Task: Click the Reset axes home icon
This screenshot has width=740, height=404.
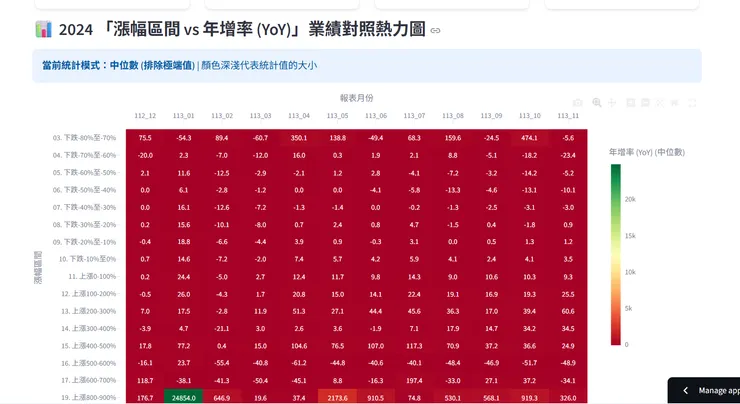Action: pyautogui.click(x=674, y=102)
